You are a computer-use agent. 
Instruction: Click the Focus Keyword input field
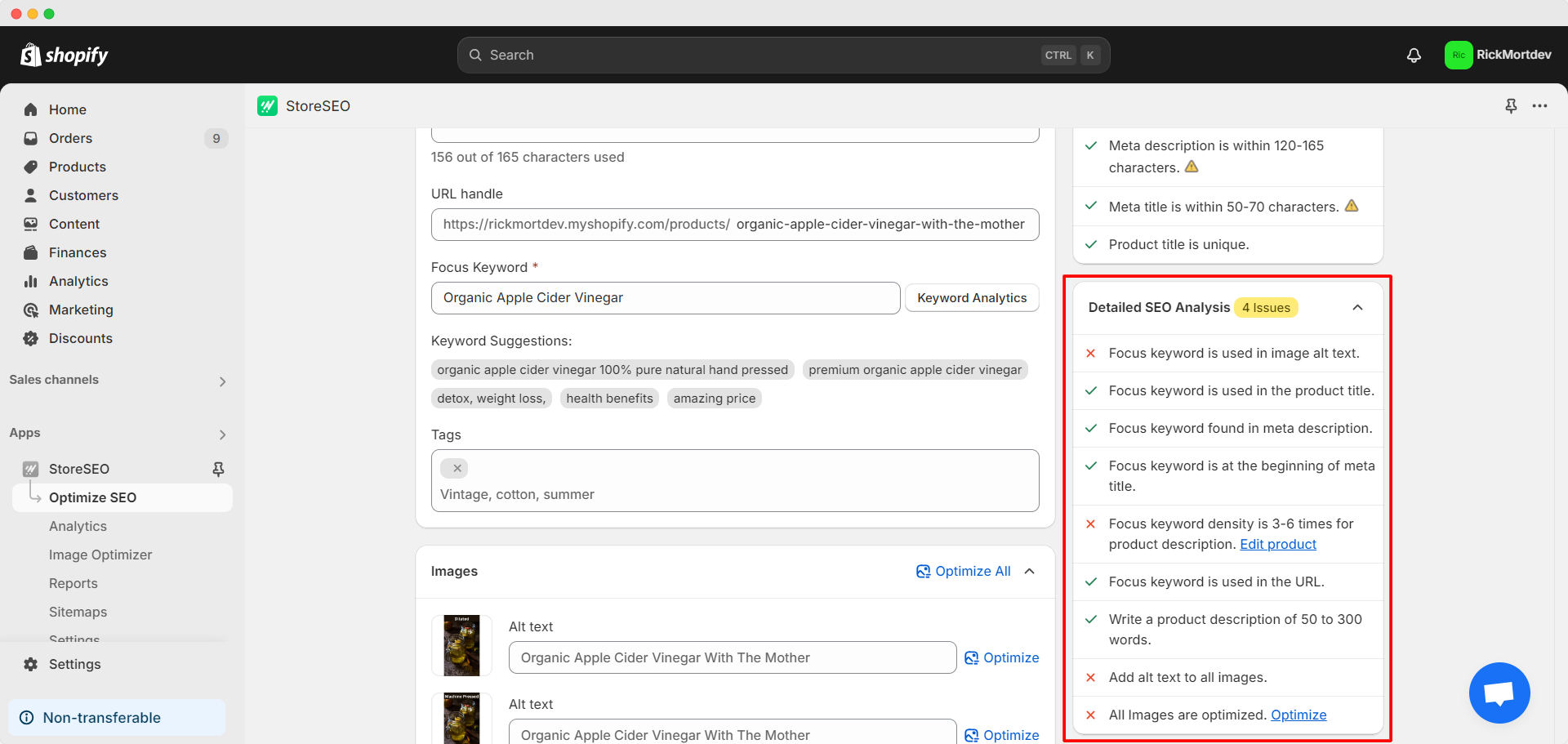666,298
